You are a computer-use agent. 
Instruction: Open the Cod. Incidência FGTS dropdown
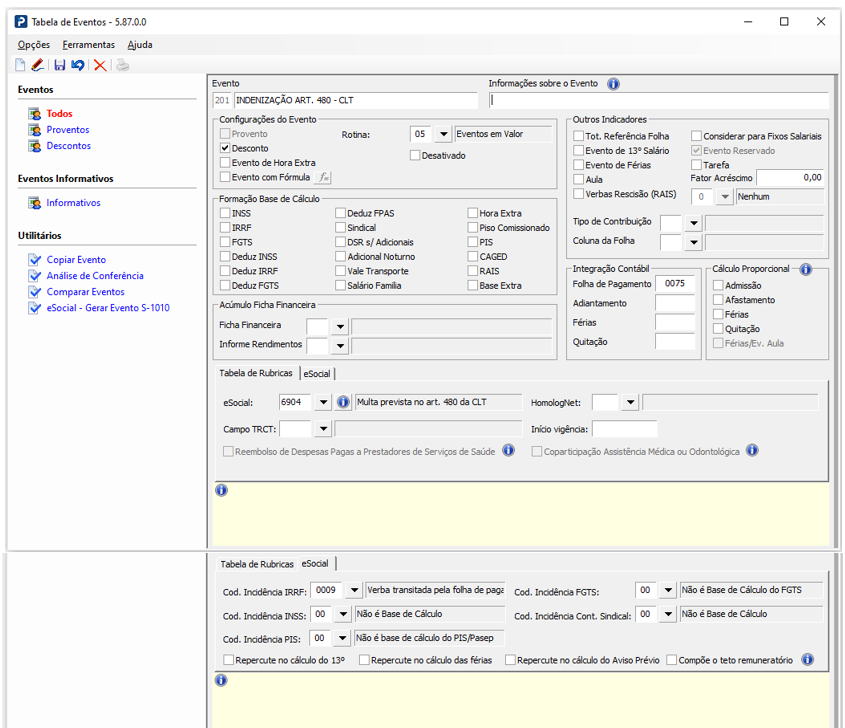pos(668,590)
